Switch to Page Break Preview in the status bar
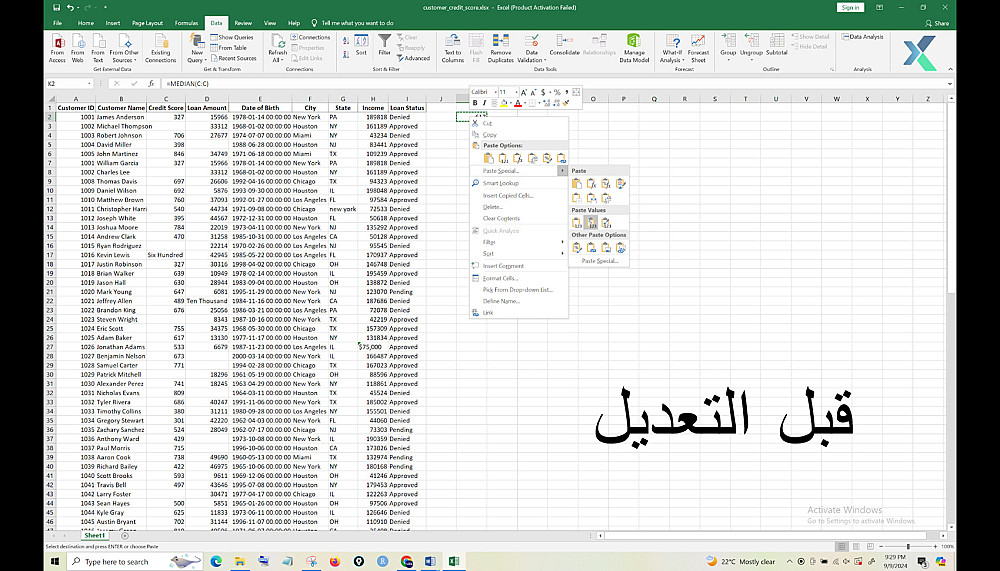The width and height of the screenshot is (1000, 571). click(870, 547)
